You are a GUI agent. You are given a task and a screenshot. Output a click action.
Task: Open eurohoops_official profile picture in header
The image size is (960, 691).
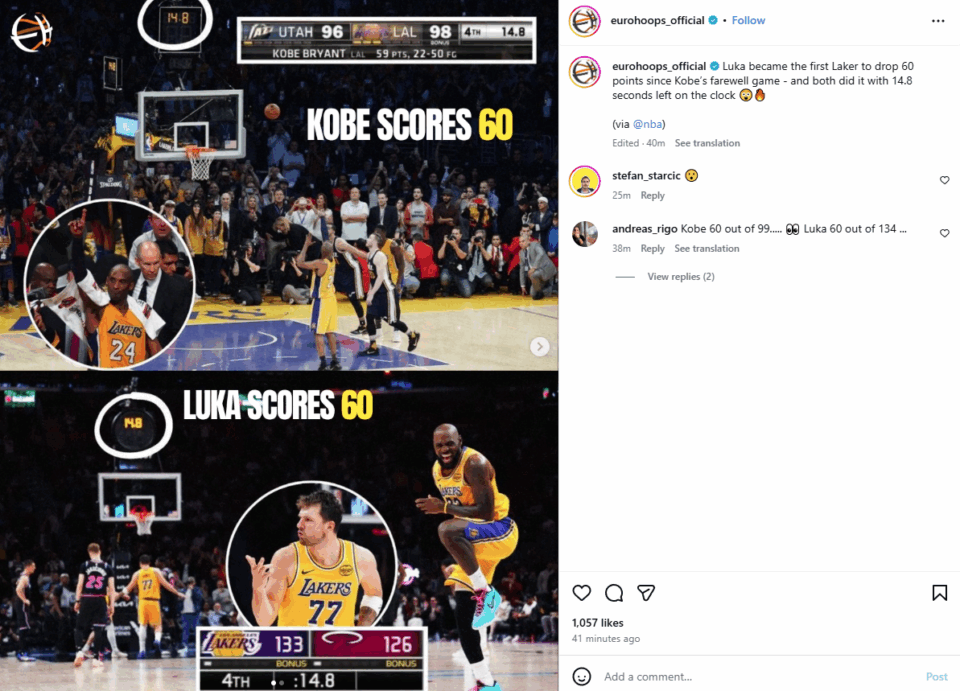[585, 21]
